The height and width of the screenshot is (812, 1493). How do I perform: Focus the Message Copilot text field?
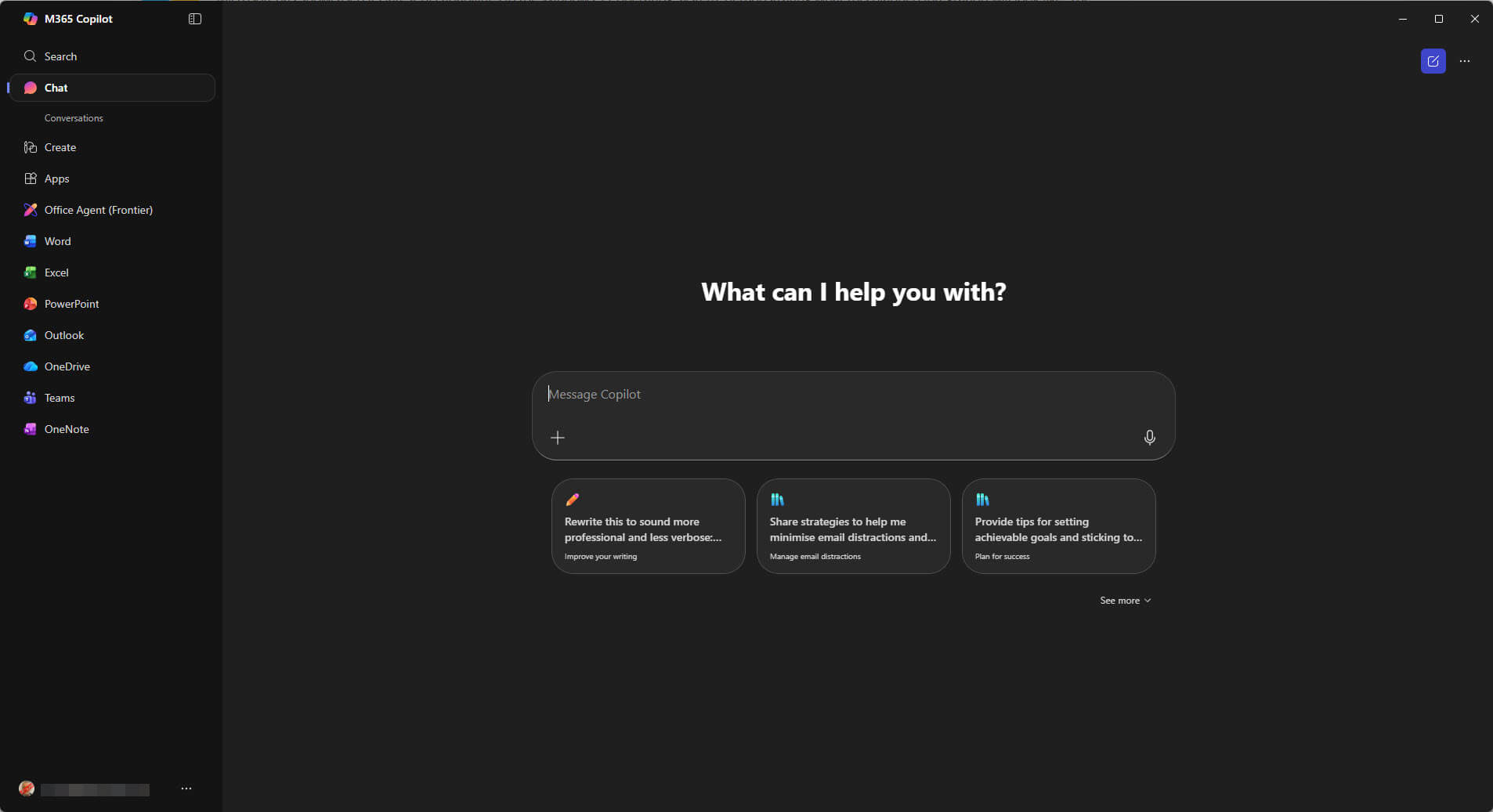[852, 395]
